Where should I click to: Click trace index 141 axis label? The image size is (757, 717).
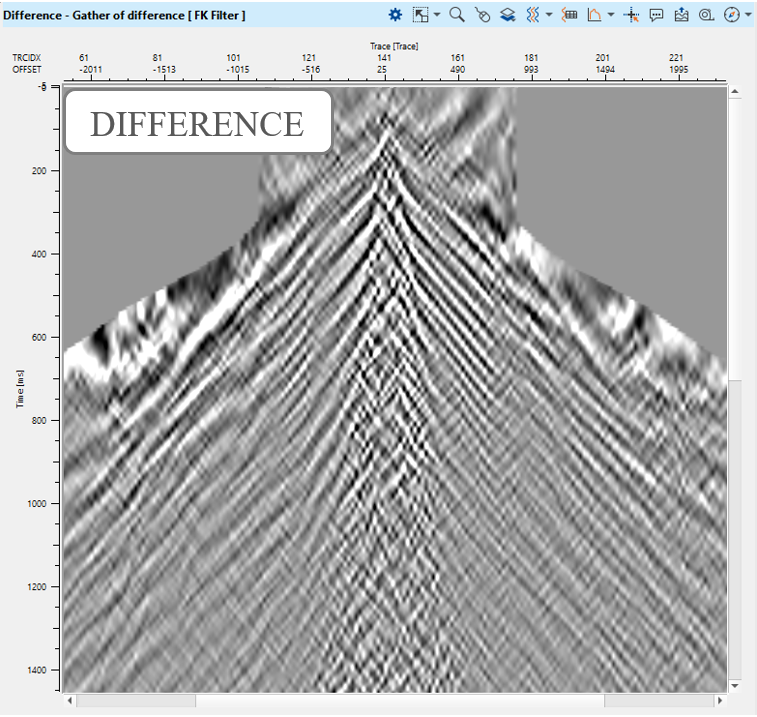[384, 57]
